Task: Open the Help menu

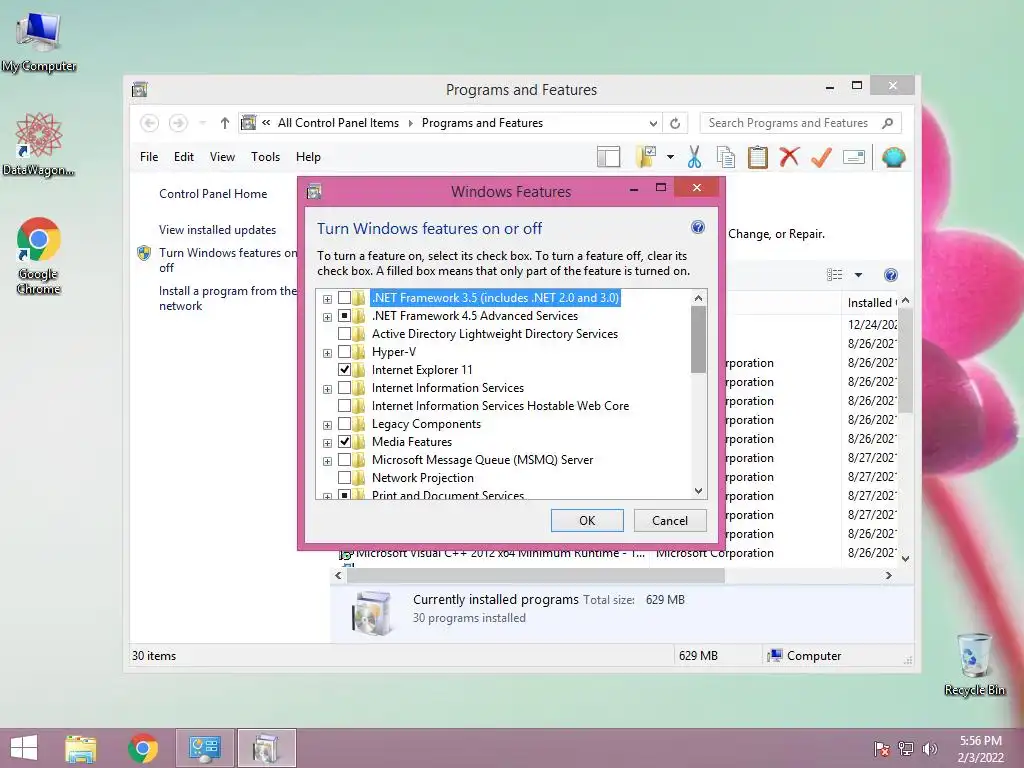Action: tap(308, 157)
